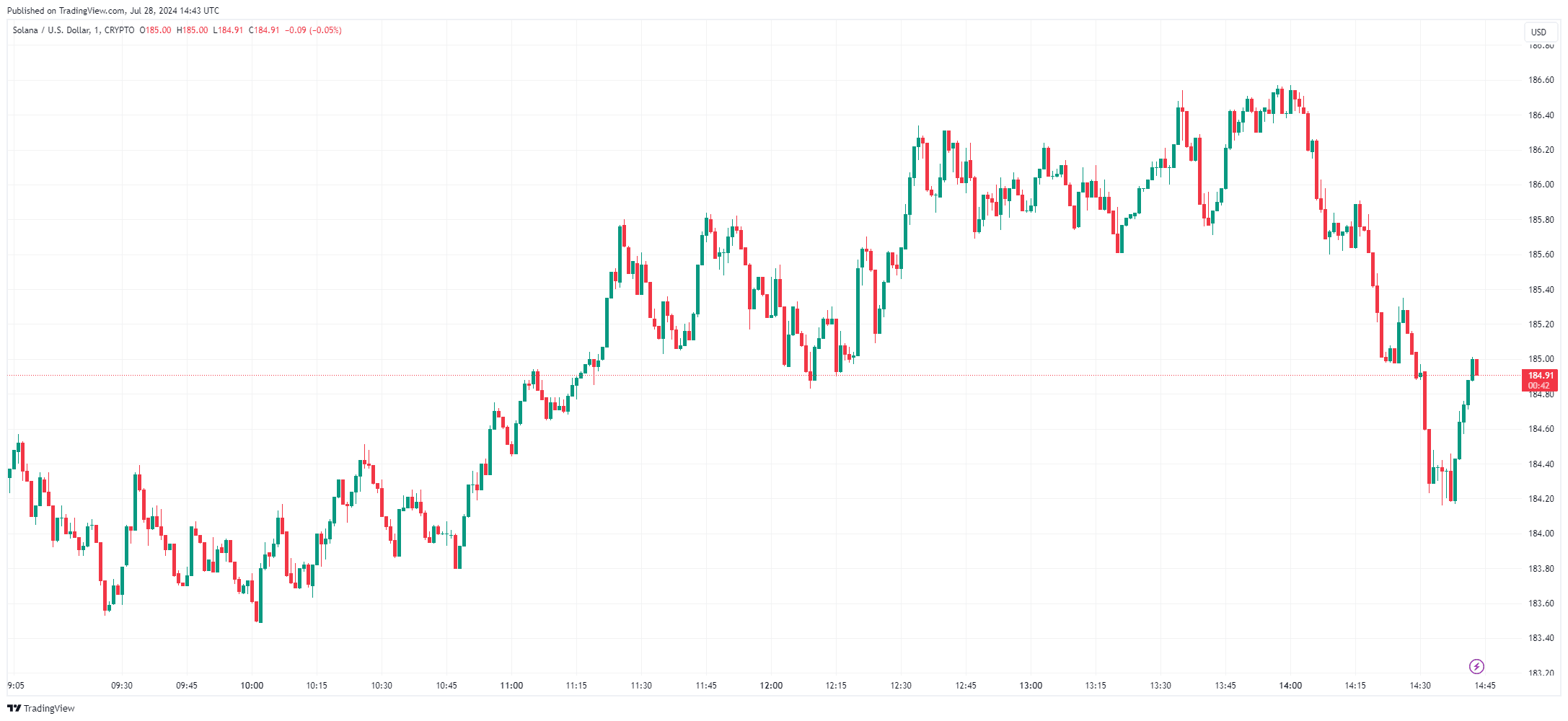The height and width of the screenshot is (721, 1568).
Task: Click the red 184.91 price label
Action: 1541,380
